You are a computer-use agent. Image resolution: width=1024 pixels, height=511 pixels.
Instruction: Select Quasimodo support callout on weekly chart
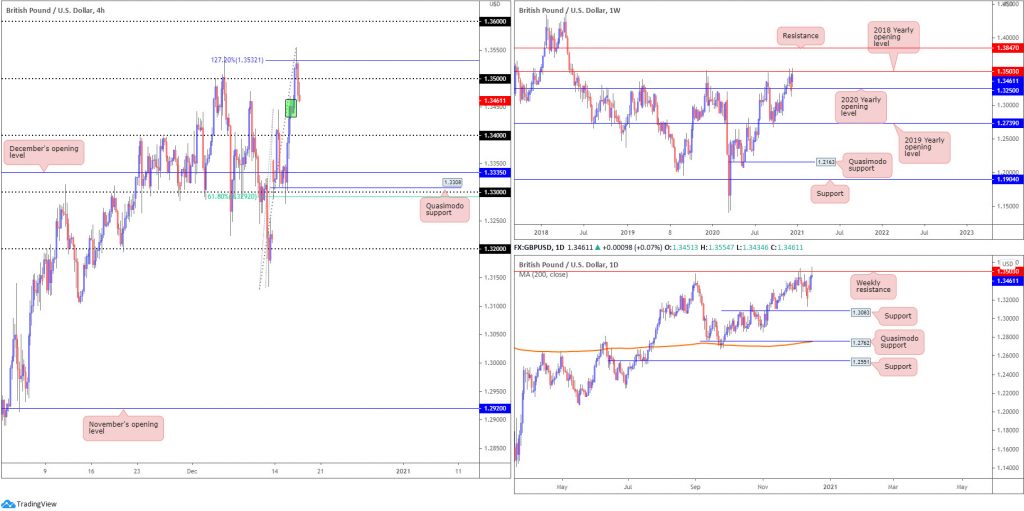866,165
